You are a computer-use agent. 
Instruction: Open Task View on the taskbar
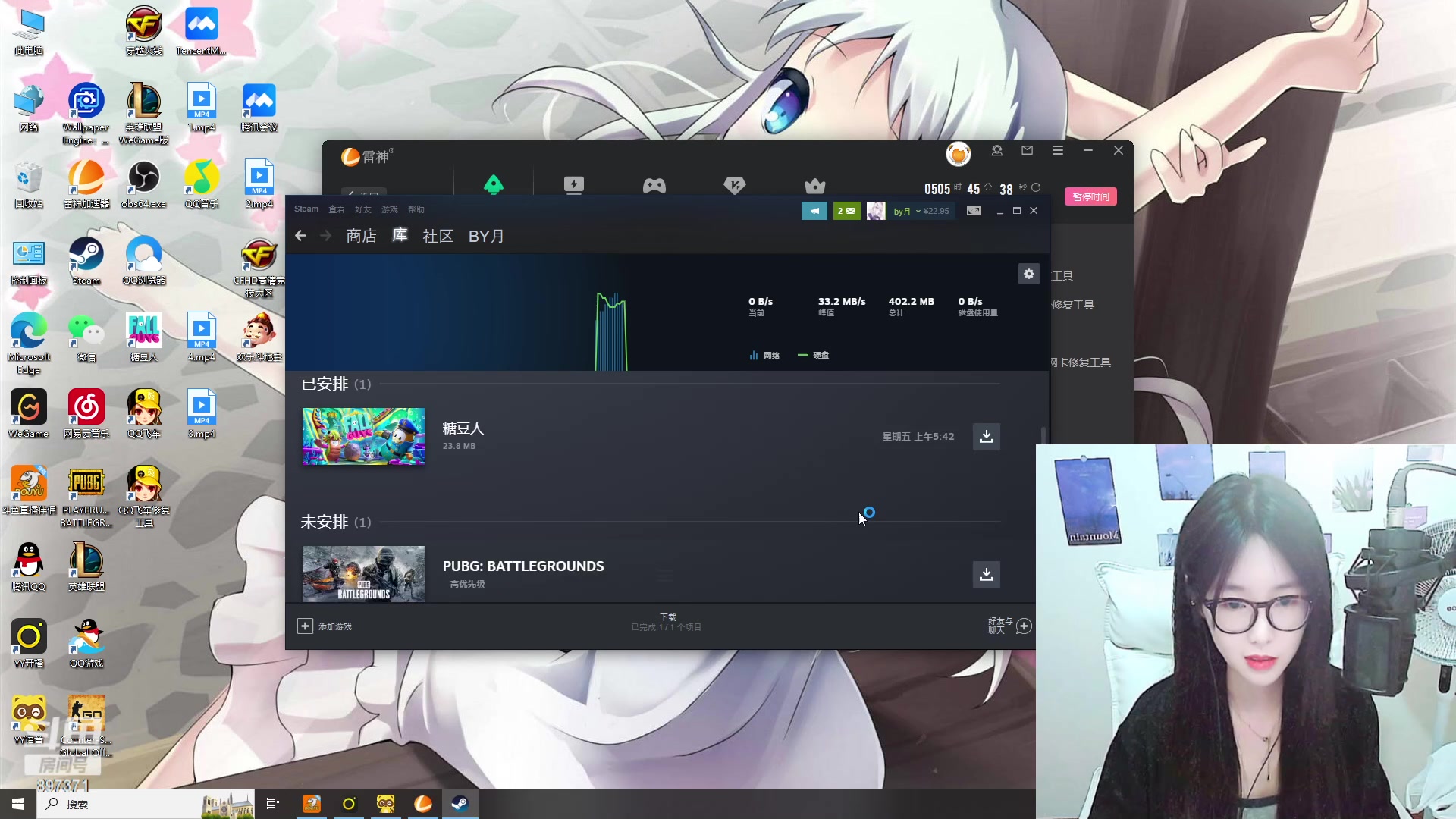tap(273, 804)
